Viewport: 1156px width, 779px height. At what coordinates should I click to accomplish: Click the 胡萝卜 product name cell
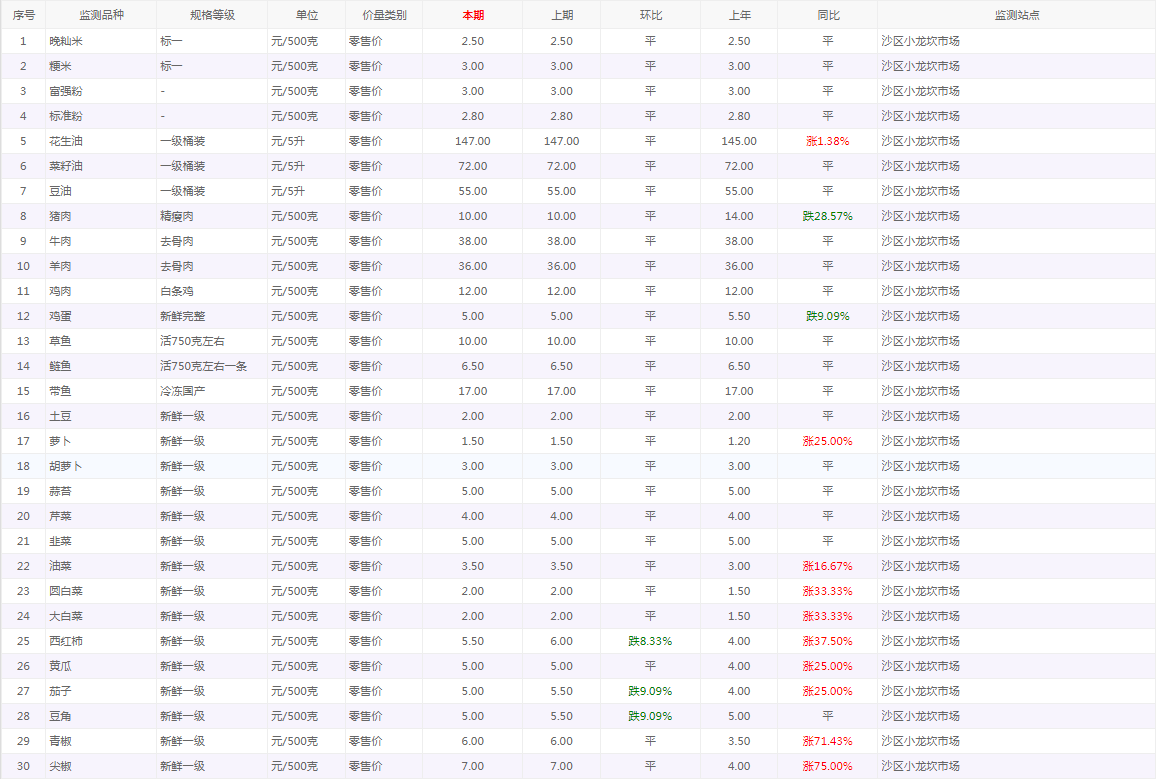coord(66,466)
